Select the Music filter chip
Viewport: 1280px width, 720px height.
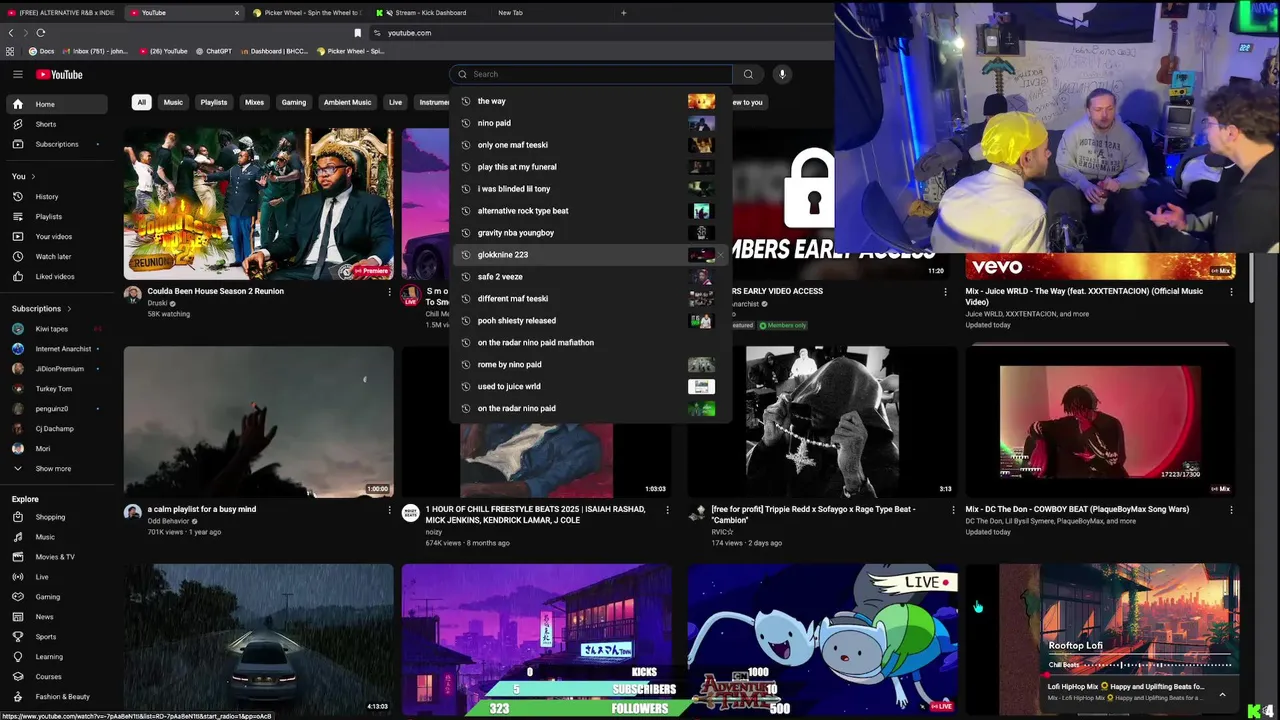(x=173, y=102)
